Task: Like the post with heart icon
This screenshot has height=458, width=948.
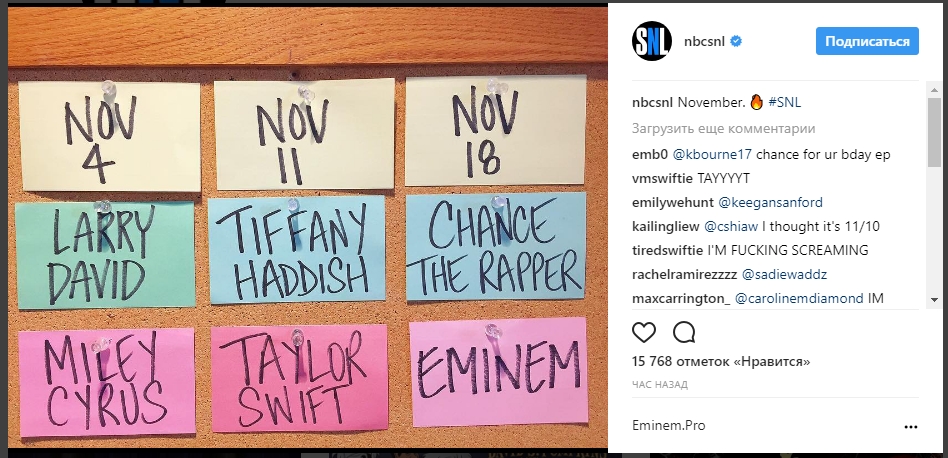Action: coord(644,332)
